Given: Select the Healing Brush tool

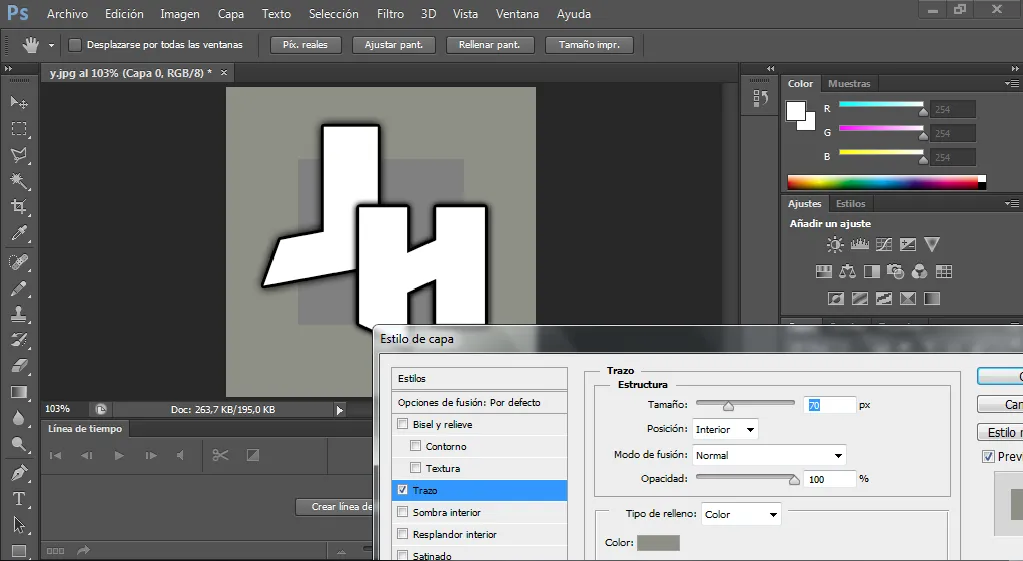Looking at the screenshot, I should [19, 262].
